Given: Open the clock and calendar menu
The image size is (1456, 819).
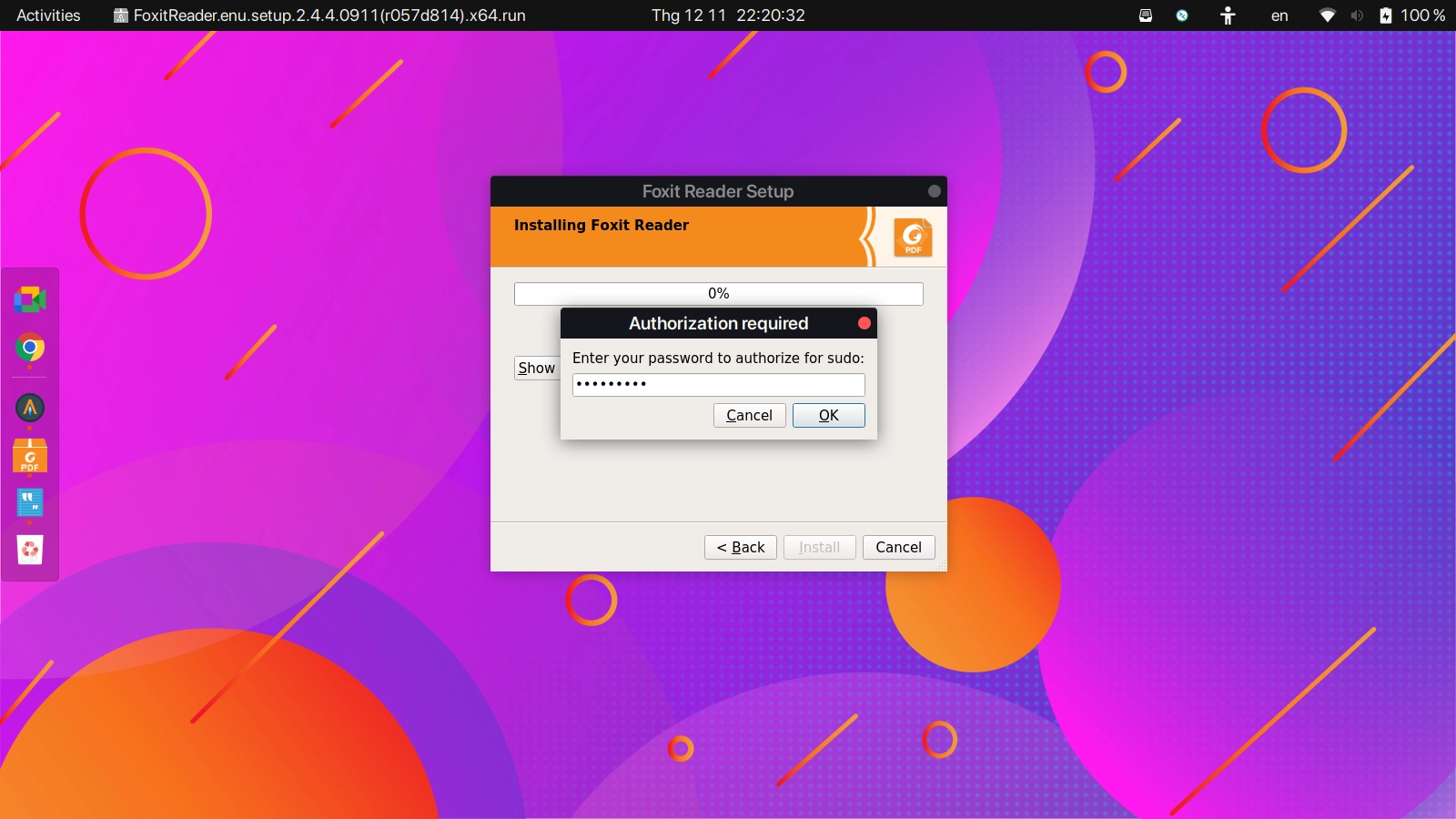Looking at the screenshot, I should (x=728, y=15).
